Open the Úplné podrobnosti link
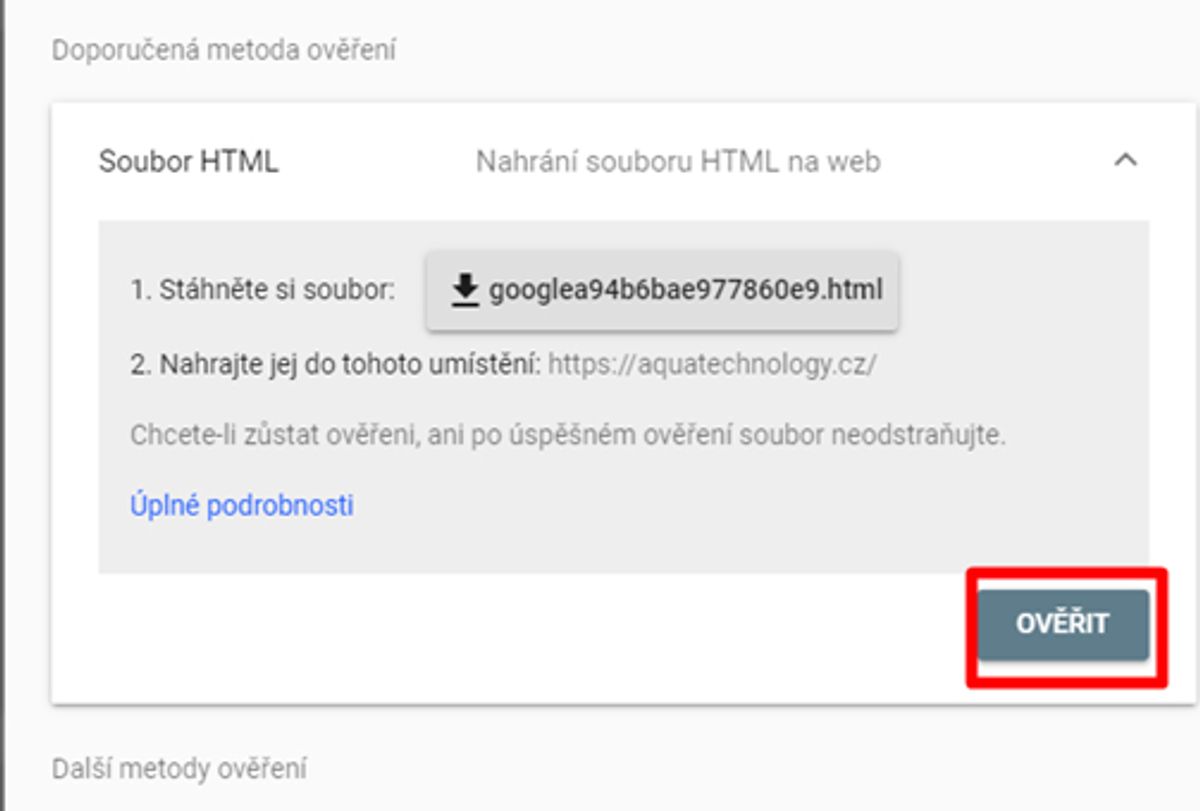 point(242,505)
